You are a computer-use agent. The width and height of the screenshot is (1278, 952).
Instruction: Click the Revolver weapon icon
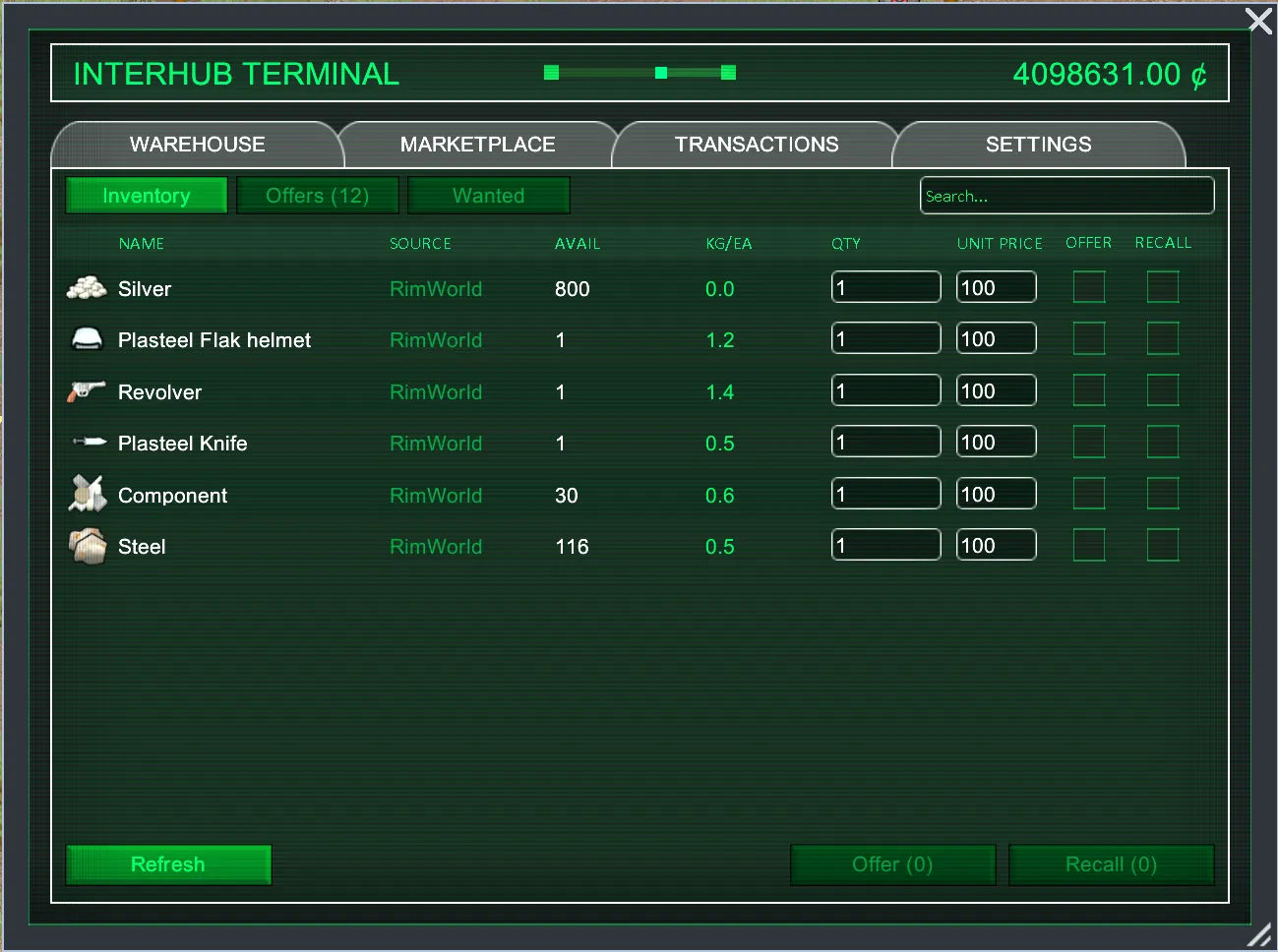(87, 391)
